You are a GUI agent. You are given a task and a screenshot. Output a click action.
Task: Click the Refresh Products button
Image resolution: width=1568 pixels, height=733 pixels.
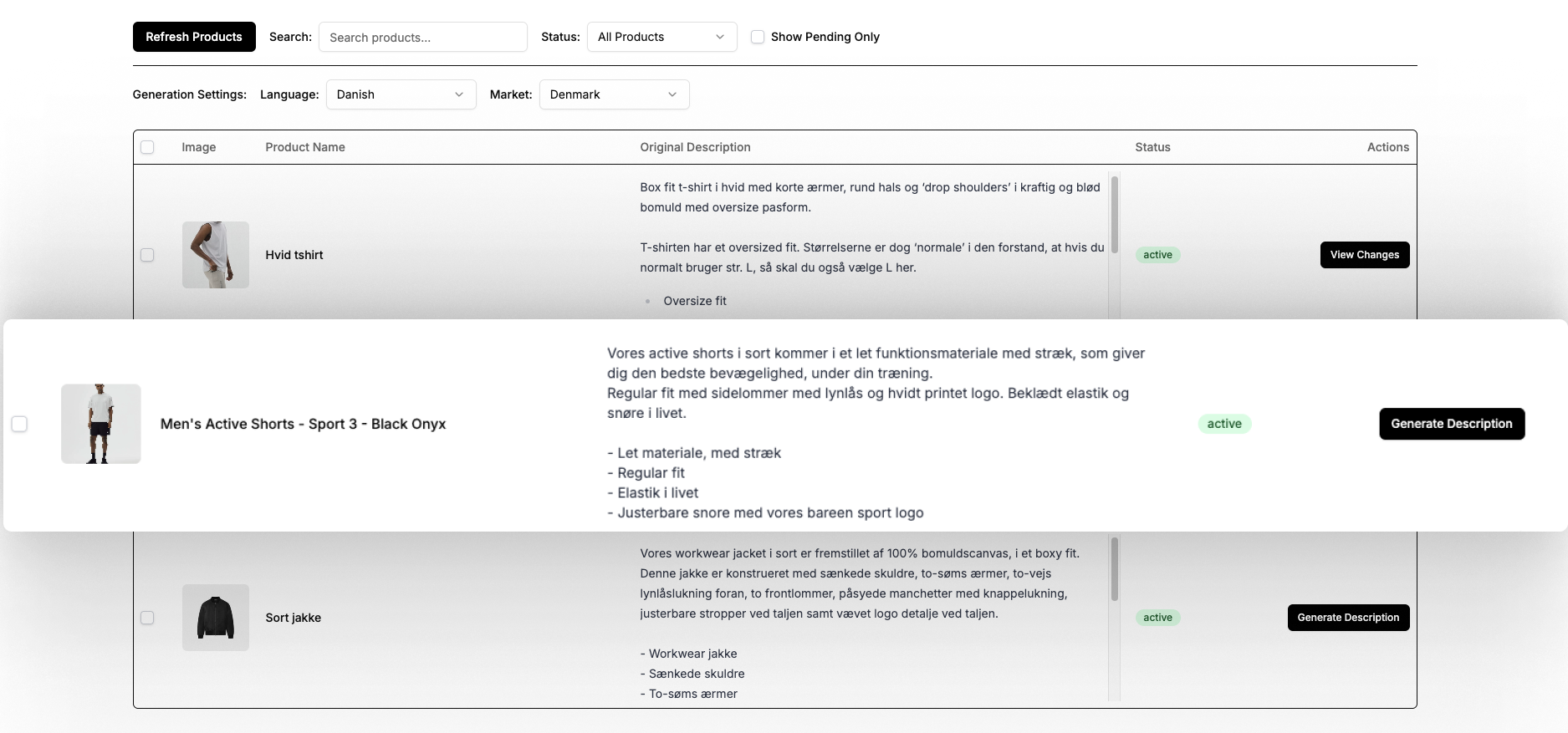[194, 37]
